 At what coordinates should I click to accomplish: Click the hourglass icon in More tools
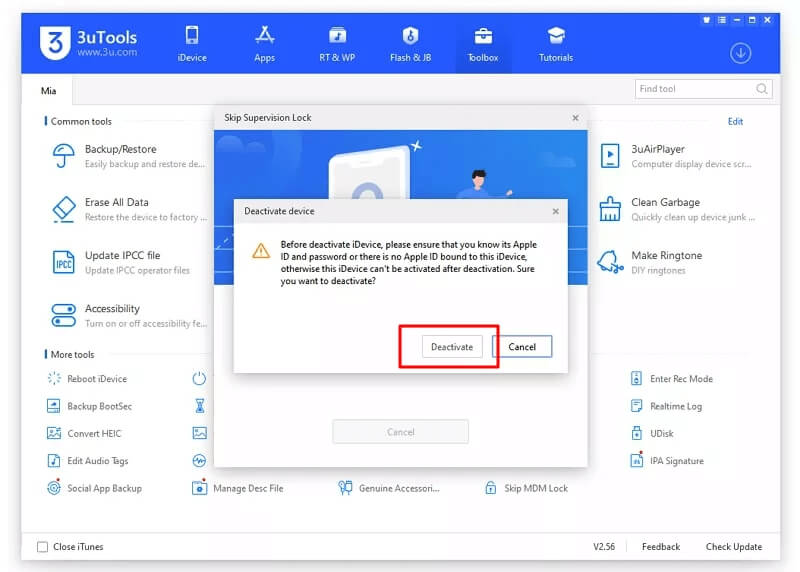(199, 406)
